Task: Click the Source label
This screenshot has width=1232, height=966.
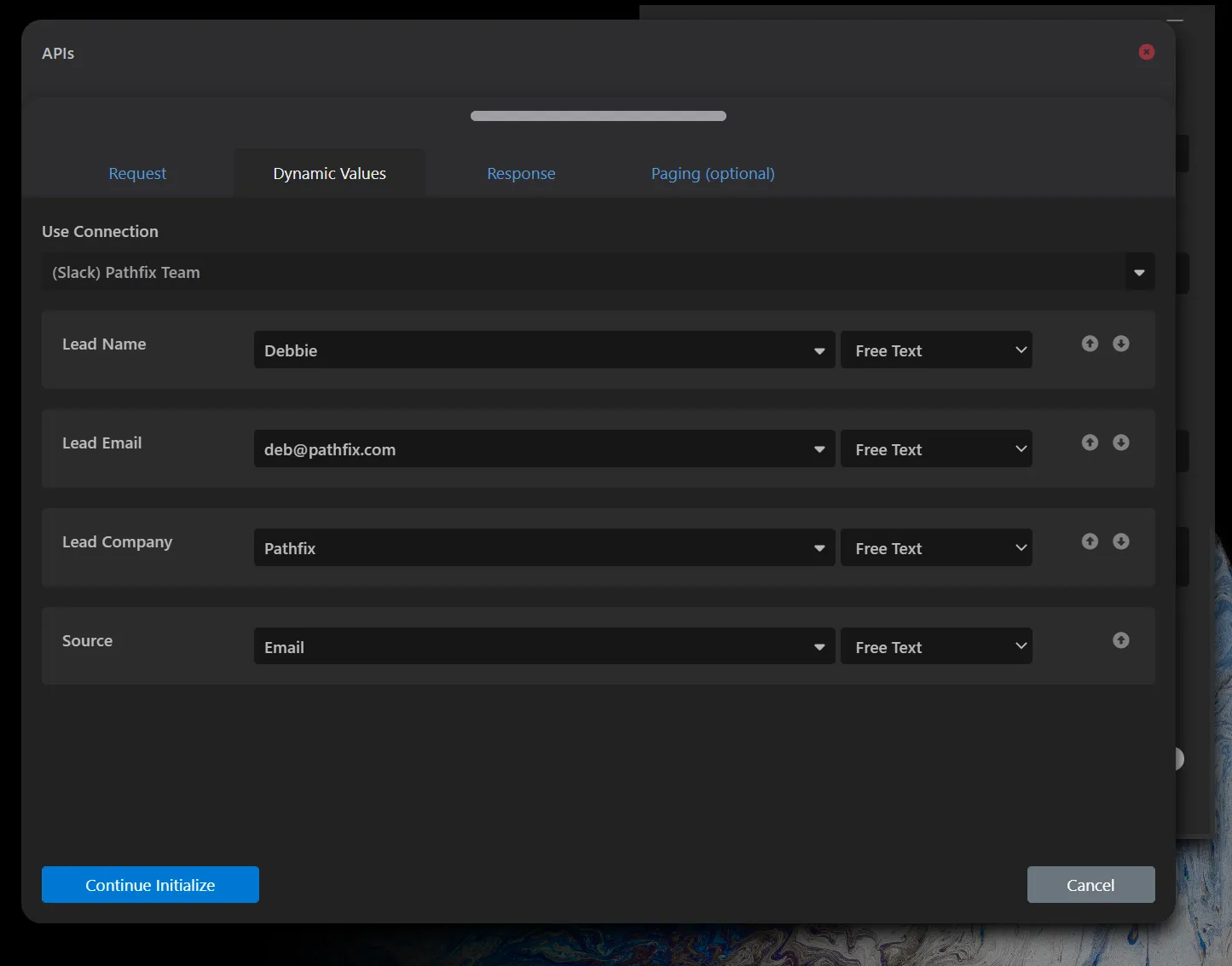Action: click(x=87, y=640)
